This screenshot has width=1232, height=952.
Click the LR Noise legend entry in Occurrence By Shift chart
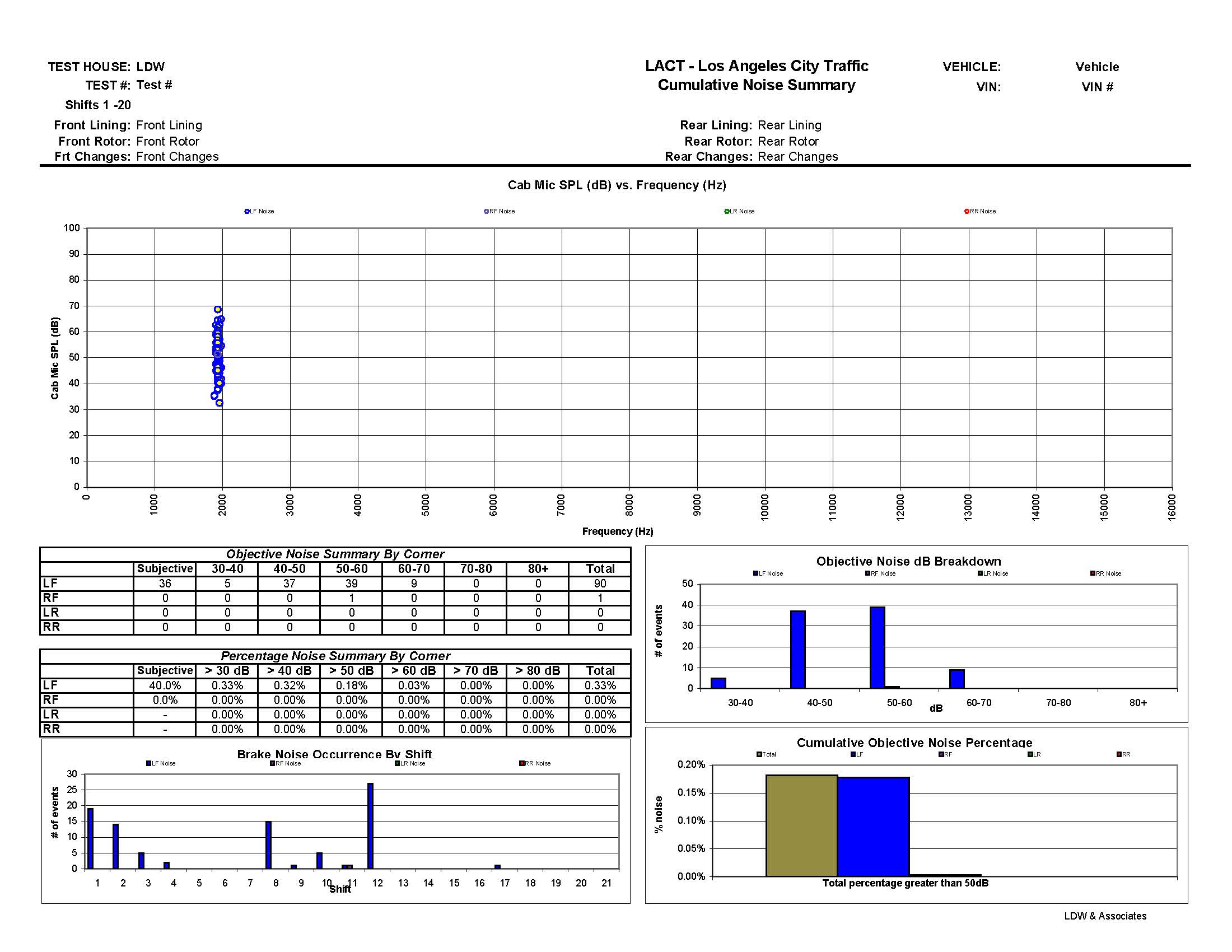click(410, 763)
